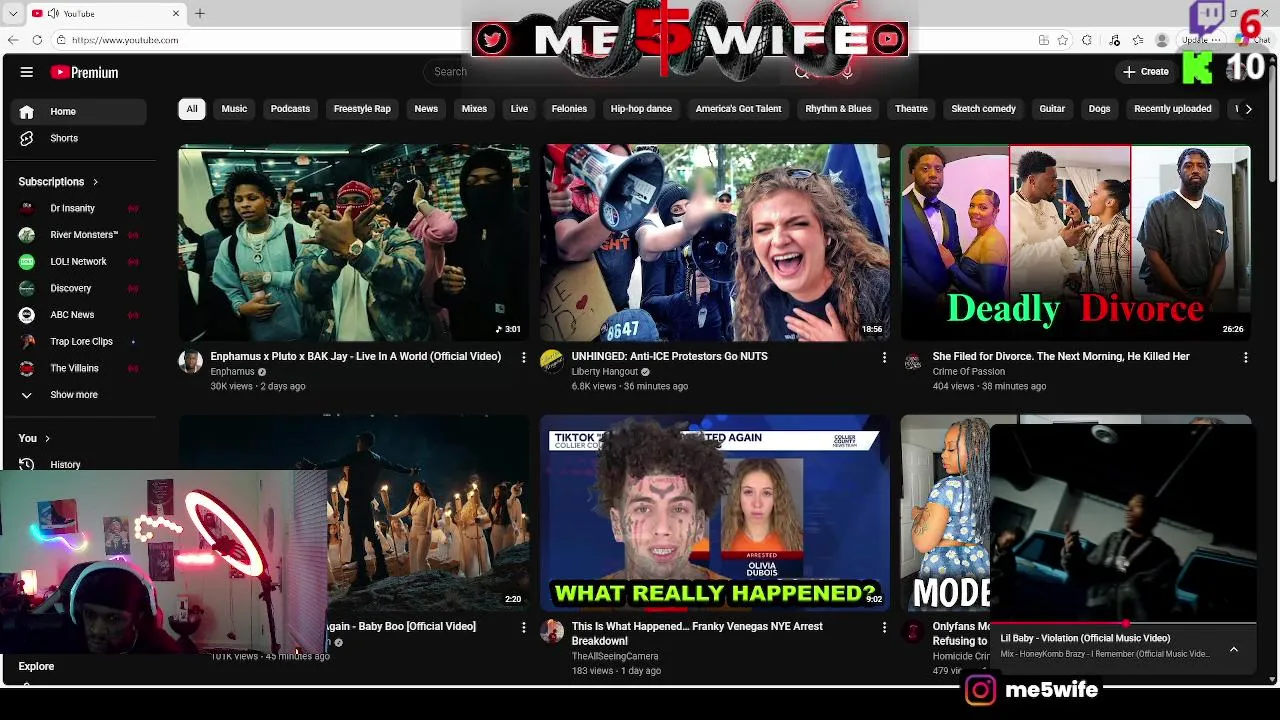Open LOL! Network channel subscription
Viewport: 1280px width, 720px height.
[x=80, y=262]
